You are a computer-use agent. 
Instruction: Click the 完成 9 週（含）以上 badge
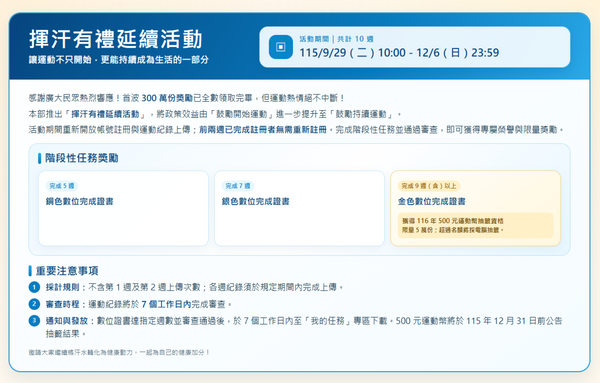click(429, 186)
